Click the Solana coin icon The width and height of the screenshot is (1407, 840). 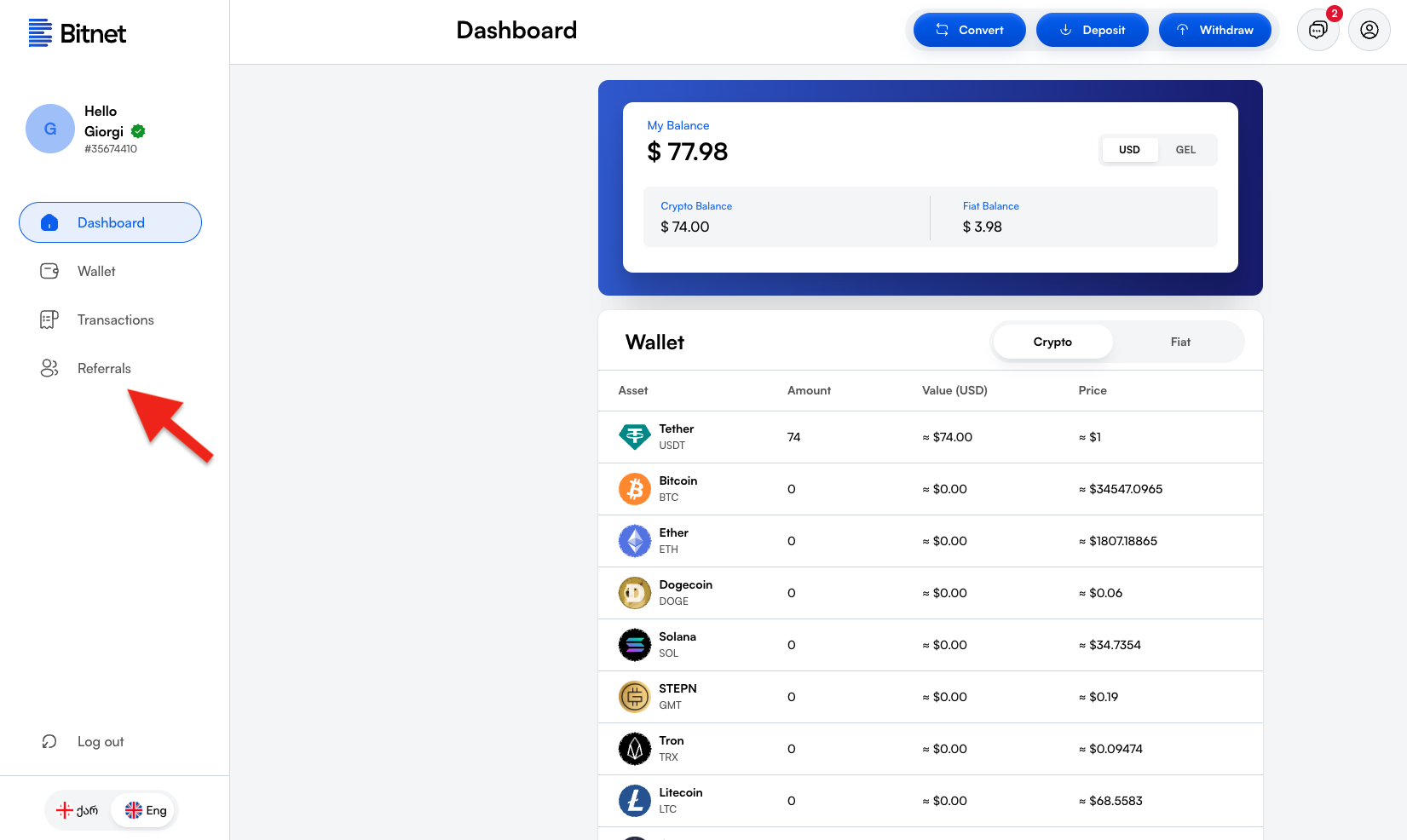pos(634,645)
